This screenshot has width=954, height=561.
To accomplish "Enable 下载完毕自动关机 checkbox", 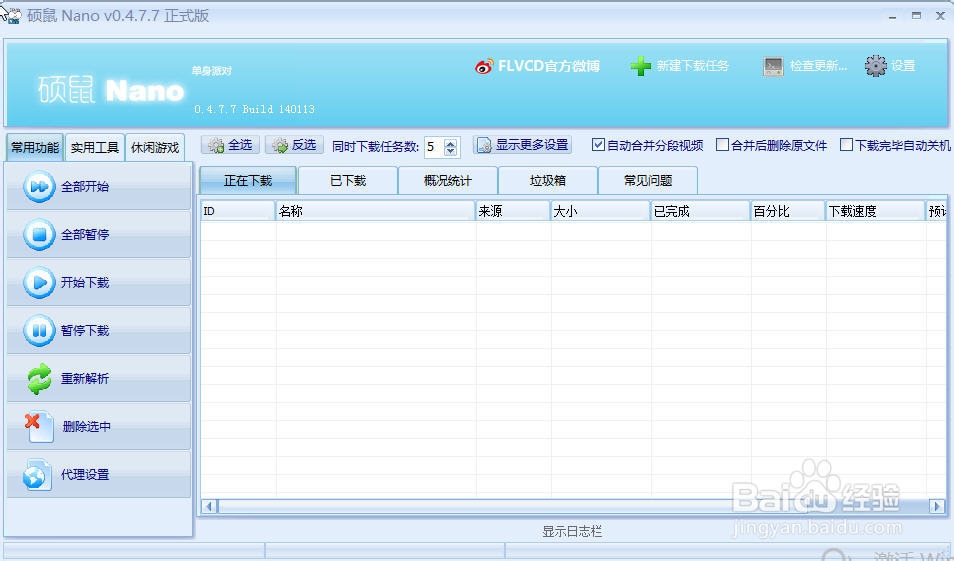I will tap(846, 145).
